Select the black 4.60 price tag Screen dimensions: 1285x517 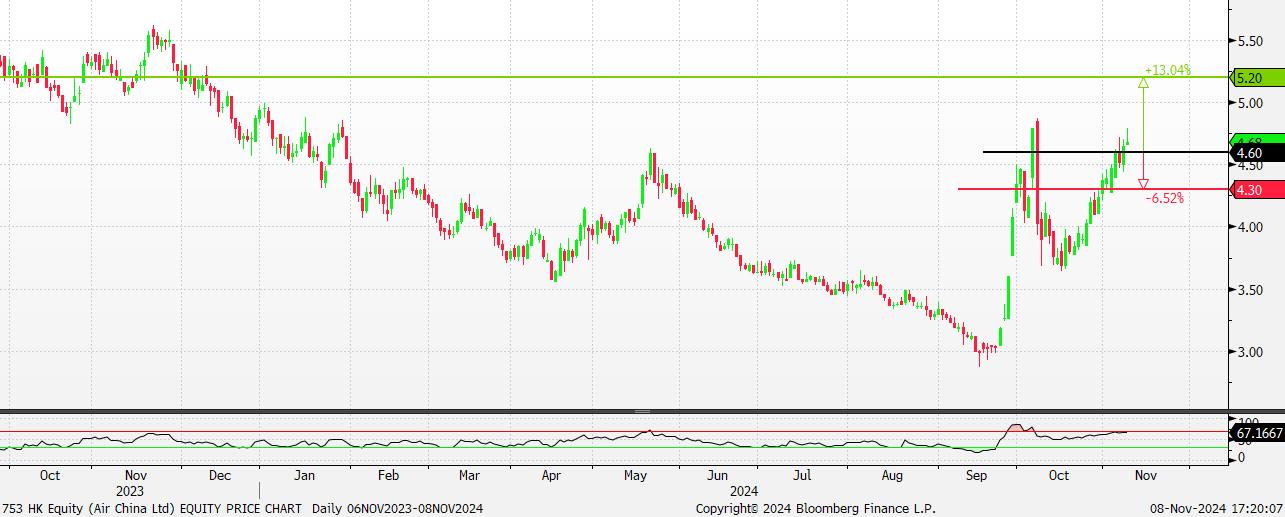click(x=1256, y=153)
